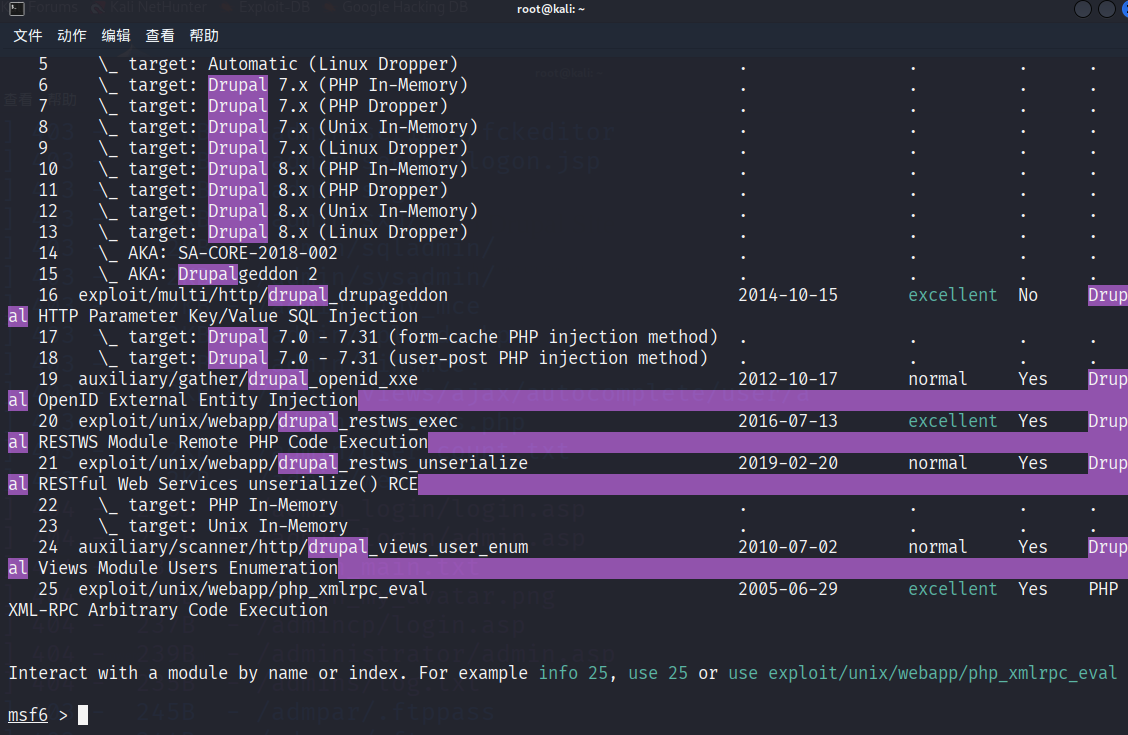Click target Drupal 7.x (PHP Dropper)
This screenshot has width=1128, height=735.
(x=273, y=106)
